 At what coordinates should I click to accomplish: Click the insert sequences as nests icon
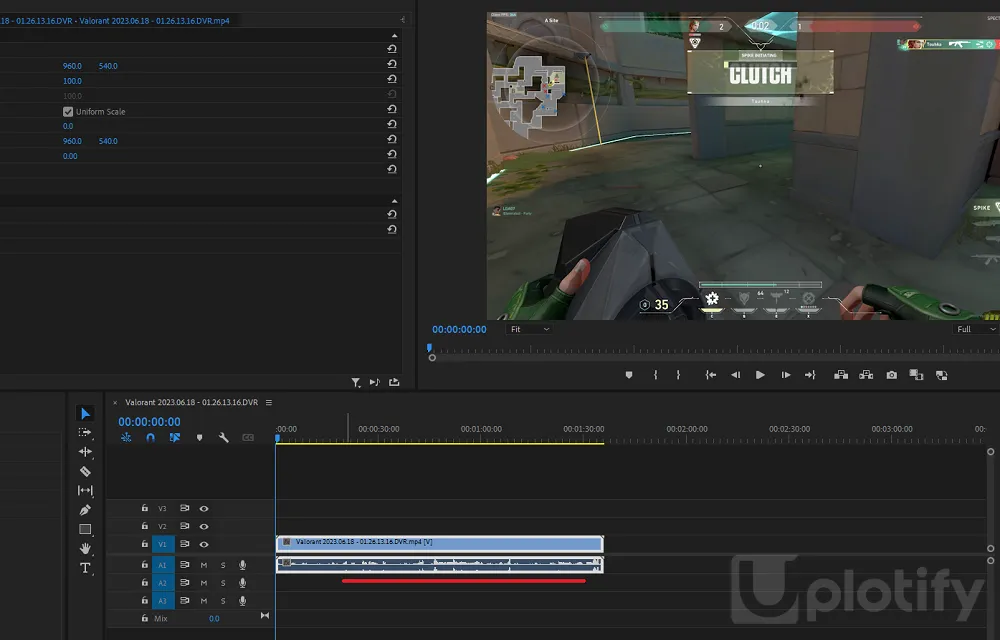click(x=126, y=437)
